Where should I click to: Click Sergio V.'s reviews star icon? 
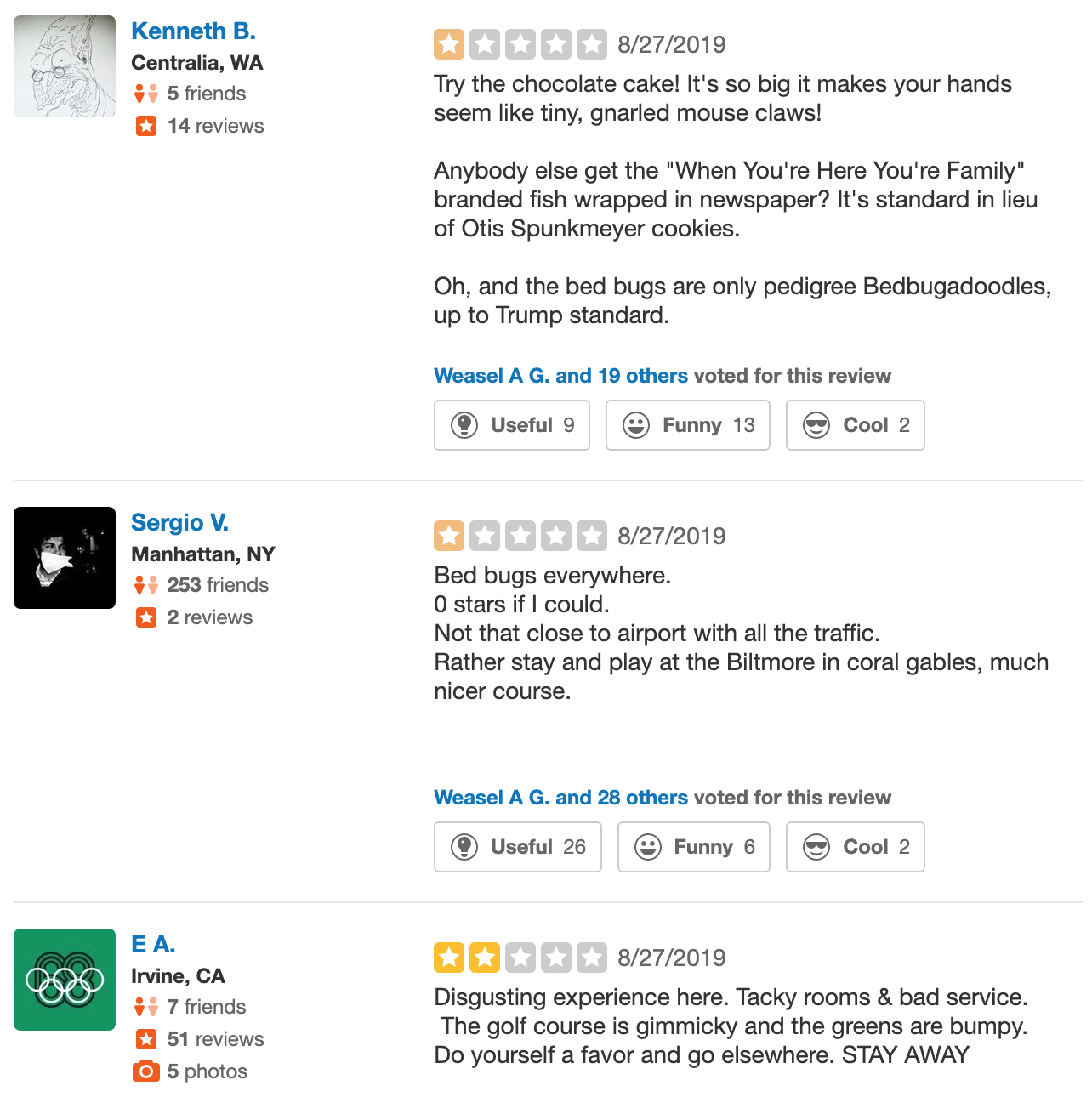point(146,617)
